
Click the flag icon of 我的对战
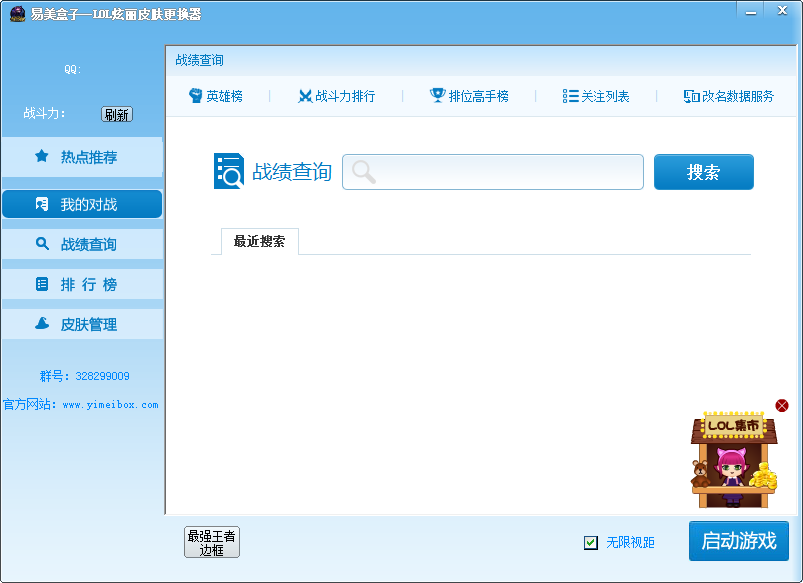42,204
